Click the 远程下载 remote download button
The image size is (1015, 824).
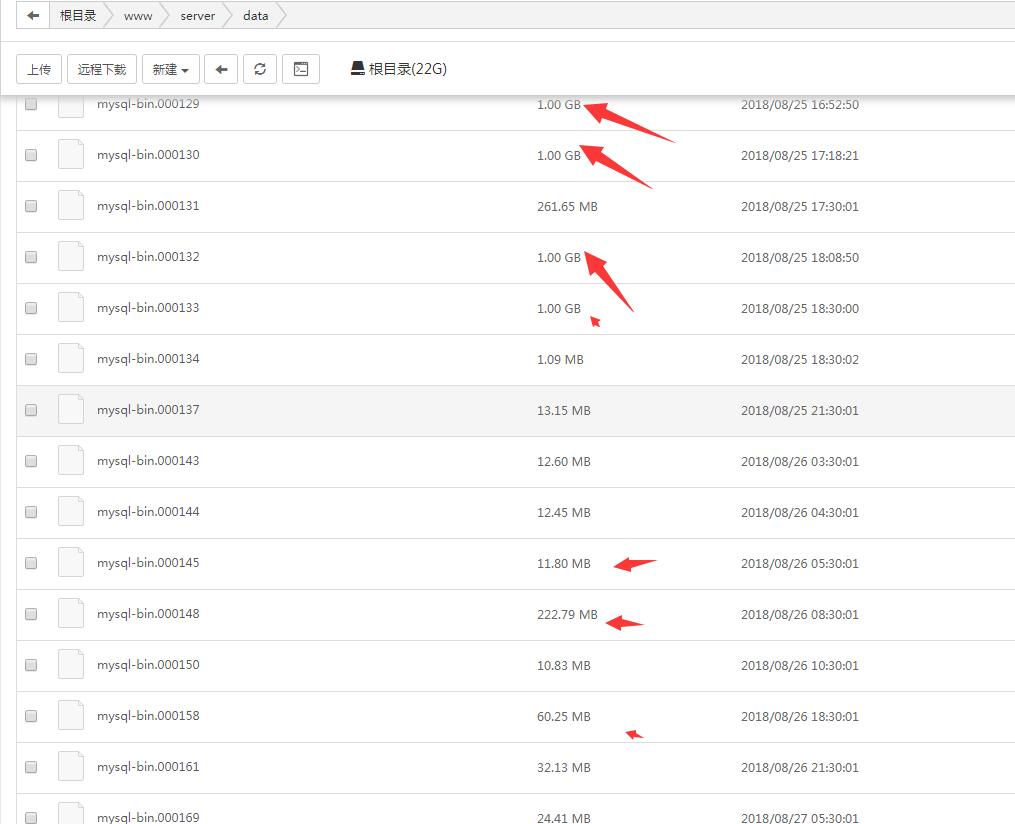(102, 69)
